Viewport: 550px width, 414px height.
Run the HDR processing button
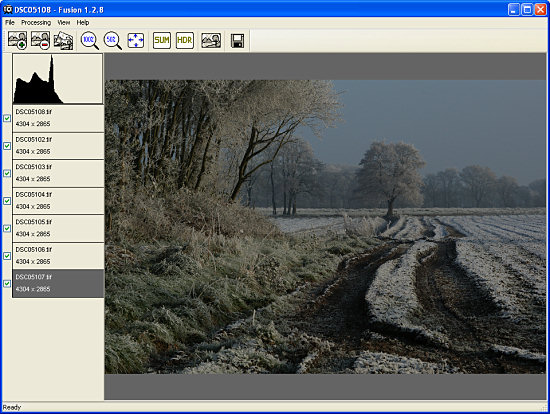point(185,40)
